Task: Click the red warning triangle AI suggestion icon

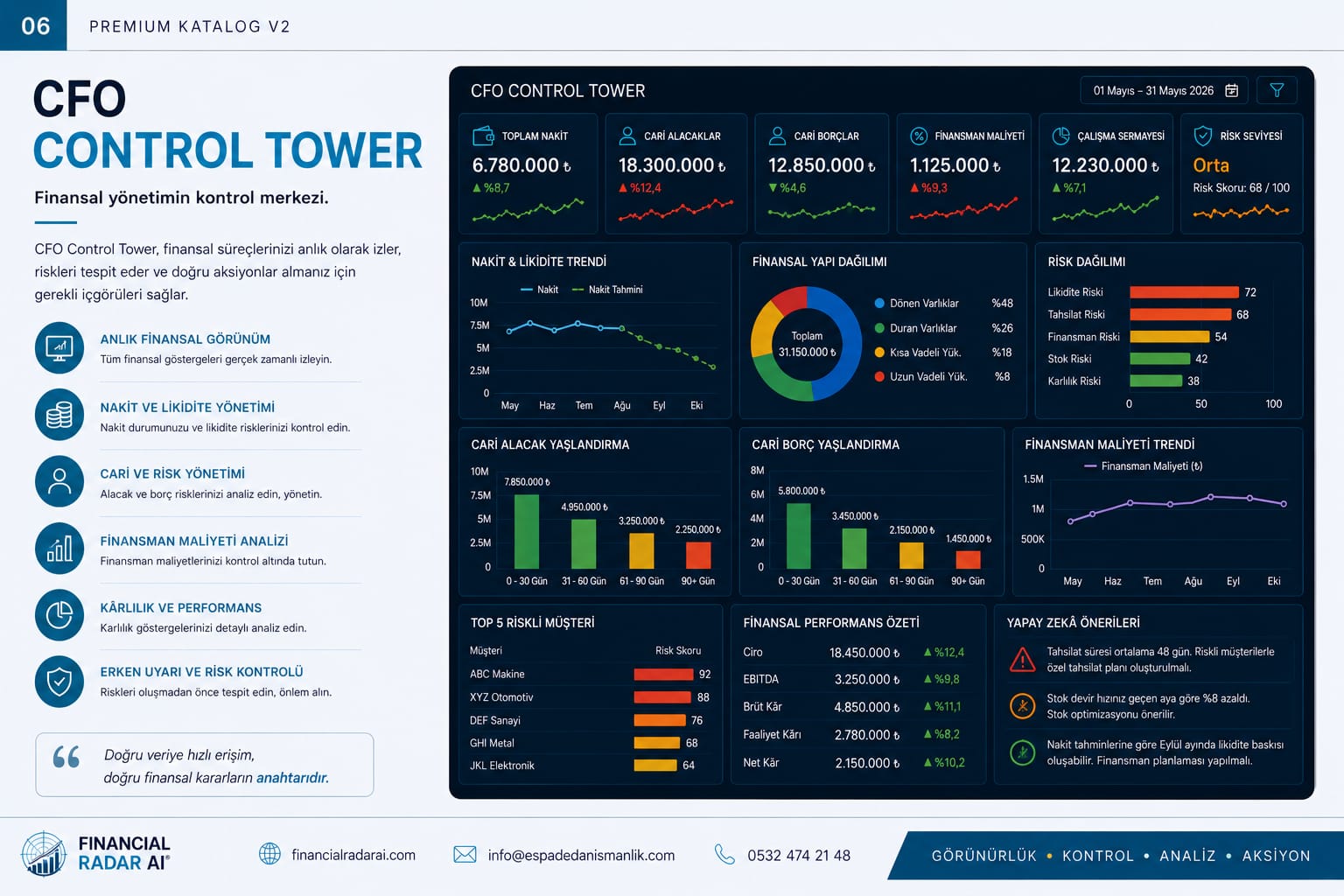Action: pos(1022,660)
